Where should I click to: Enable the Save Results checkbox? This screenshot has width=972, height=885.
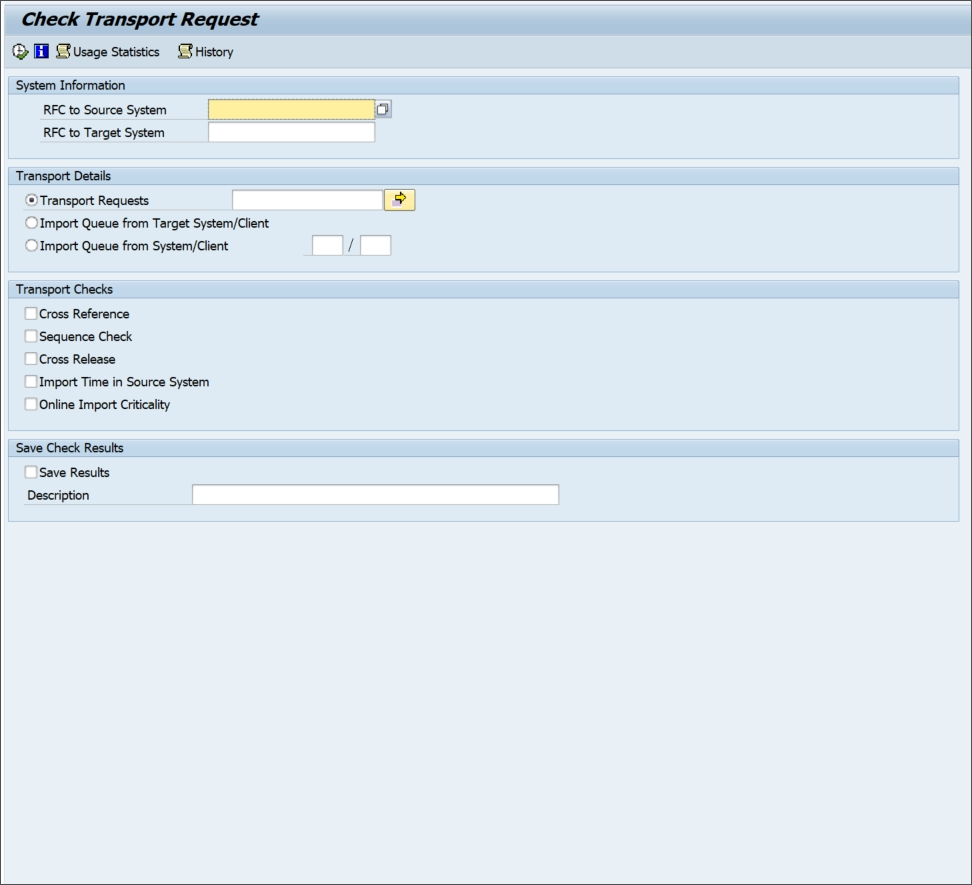point(31,472)
